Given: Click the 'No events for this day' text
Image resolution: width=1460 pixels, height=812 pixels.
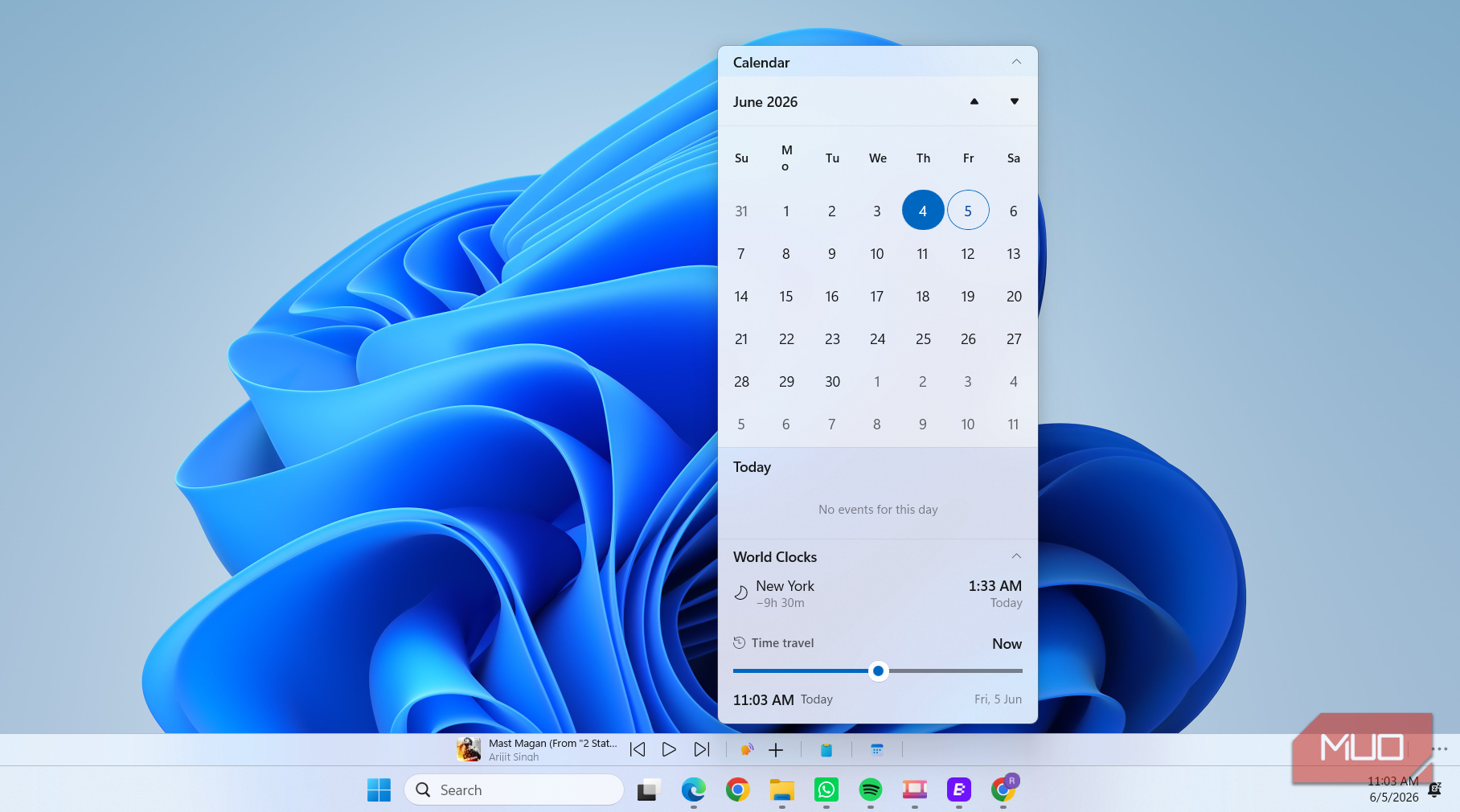Looking at the screenshot, I should coord(878,510).
